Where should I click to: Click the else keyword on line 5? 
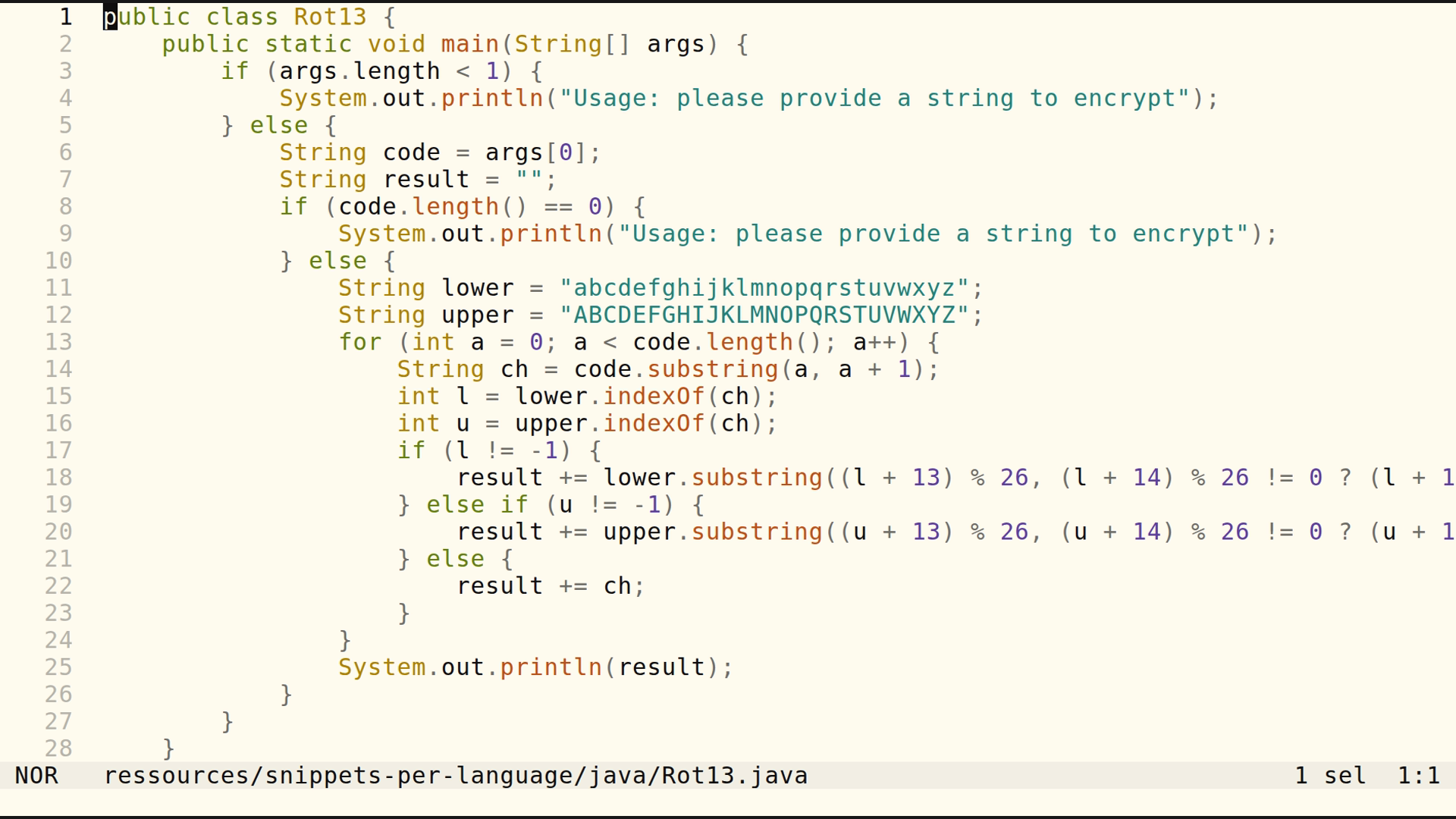tap(278, 124)
